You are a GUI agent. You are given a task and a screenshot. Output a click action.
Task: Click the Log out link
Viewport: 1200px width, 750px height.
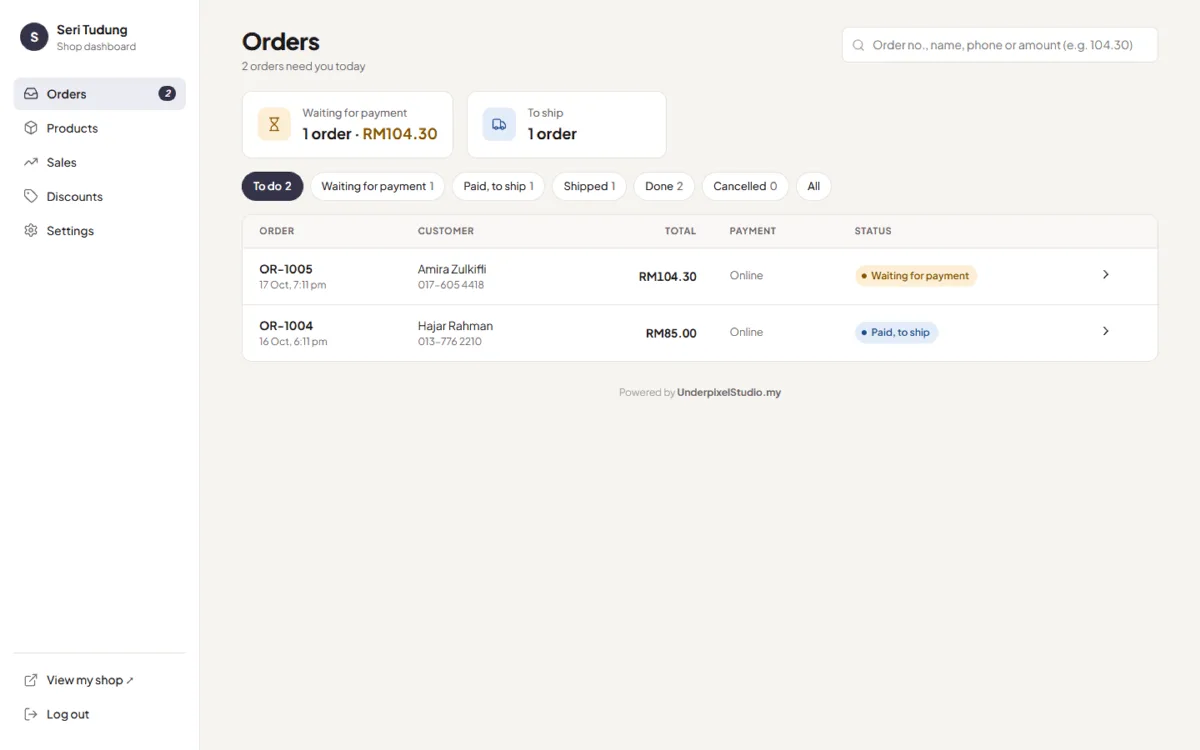[x=100, y=714]
